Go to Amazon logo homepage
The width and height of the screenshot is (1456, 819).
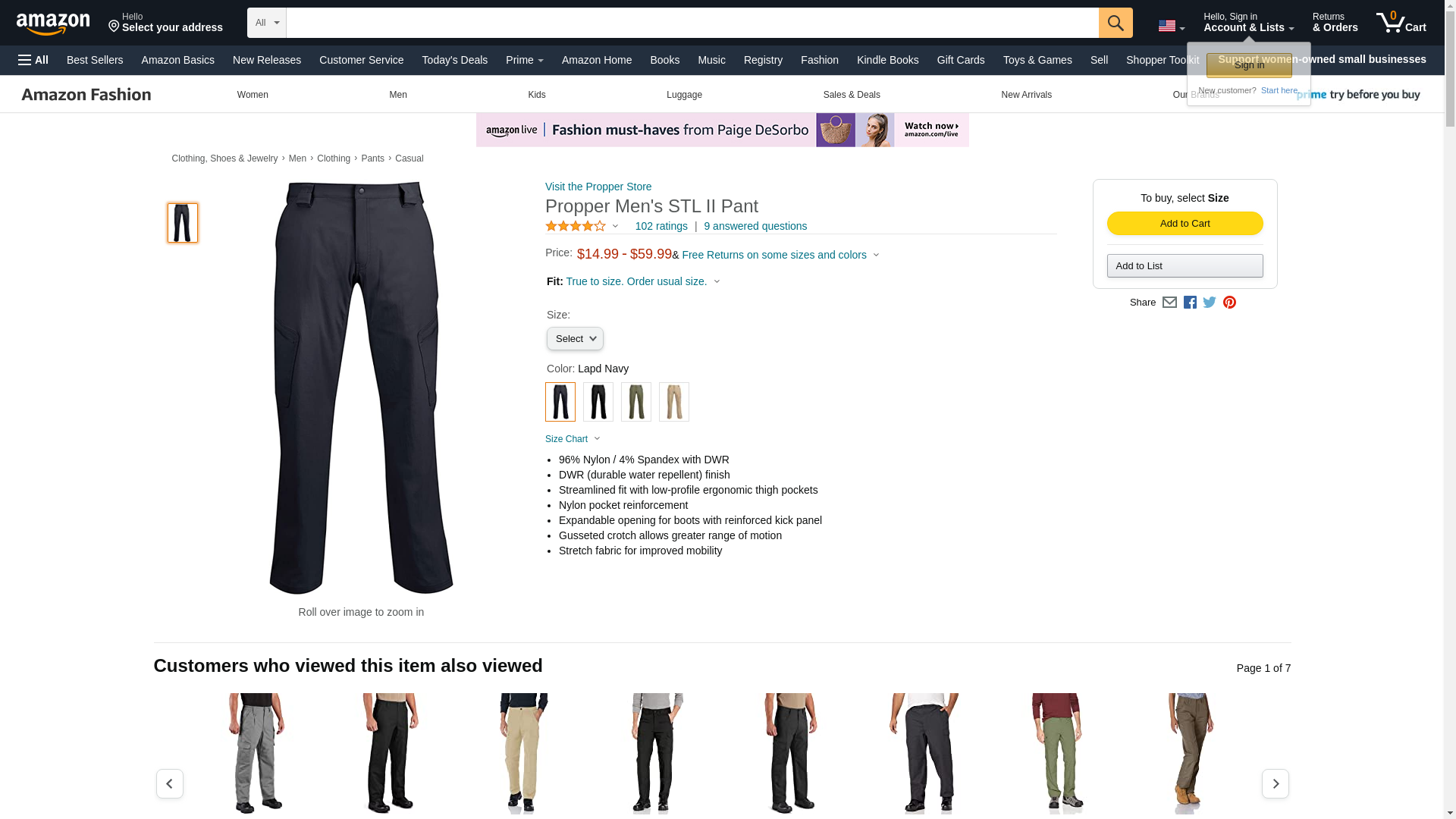(53, 24)
